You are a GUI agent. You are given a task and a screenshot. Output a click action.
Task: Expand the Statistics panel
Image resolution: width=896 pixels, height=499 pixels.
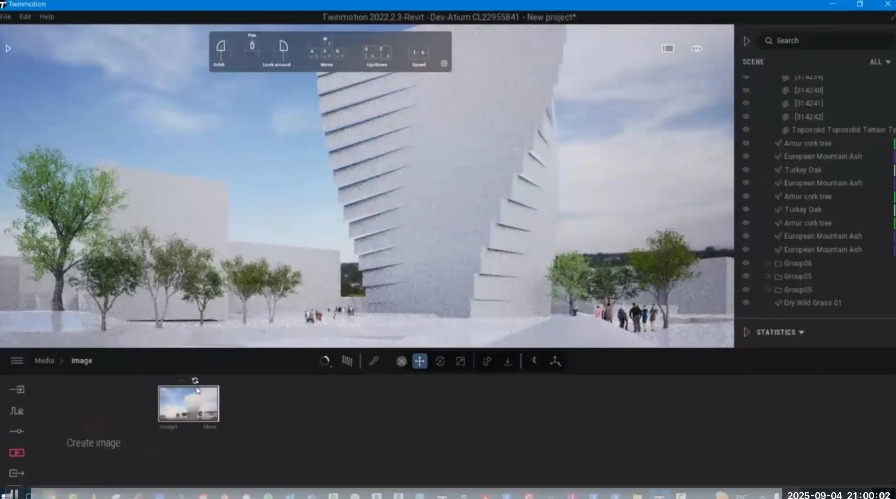click(780, 332)
